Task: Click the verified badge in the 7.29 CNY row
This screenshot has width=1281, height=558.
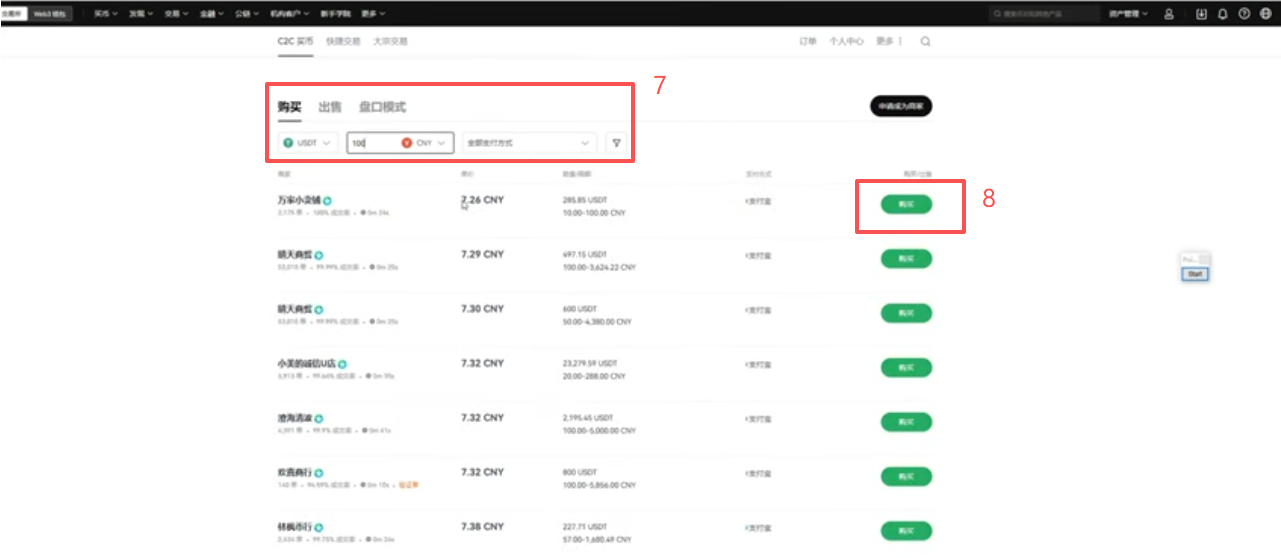Action: point(319,255)
